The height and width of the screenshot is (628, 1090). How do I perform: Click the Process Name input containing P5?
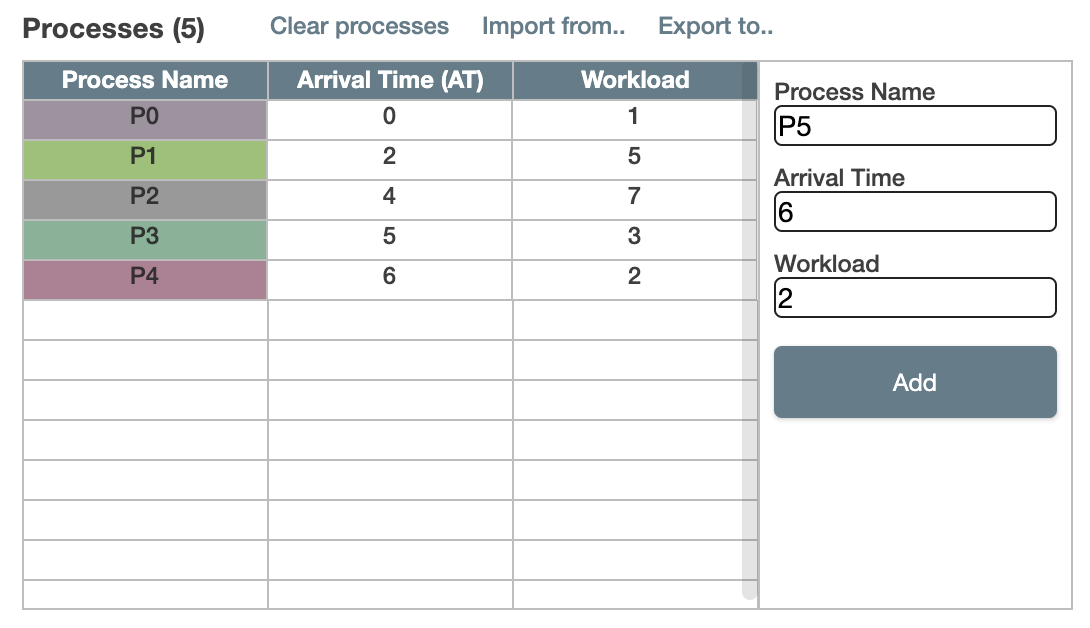point(914,125)
